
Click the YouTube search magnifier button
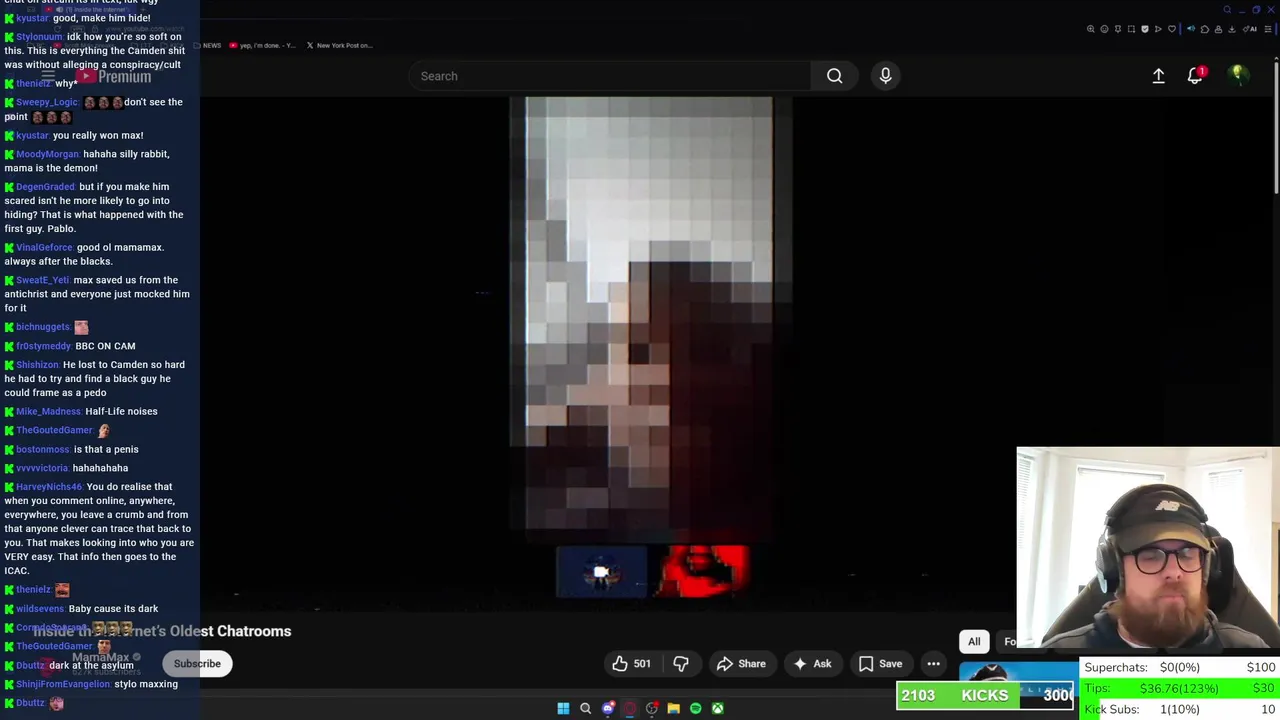(834, 76)
